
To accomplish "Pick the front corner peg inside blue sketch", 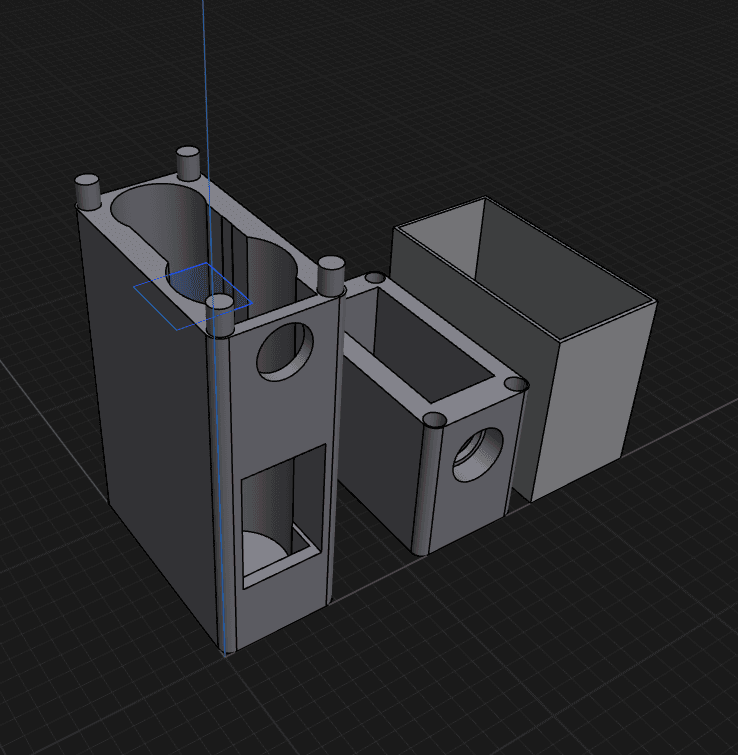I will click(220, 315).
